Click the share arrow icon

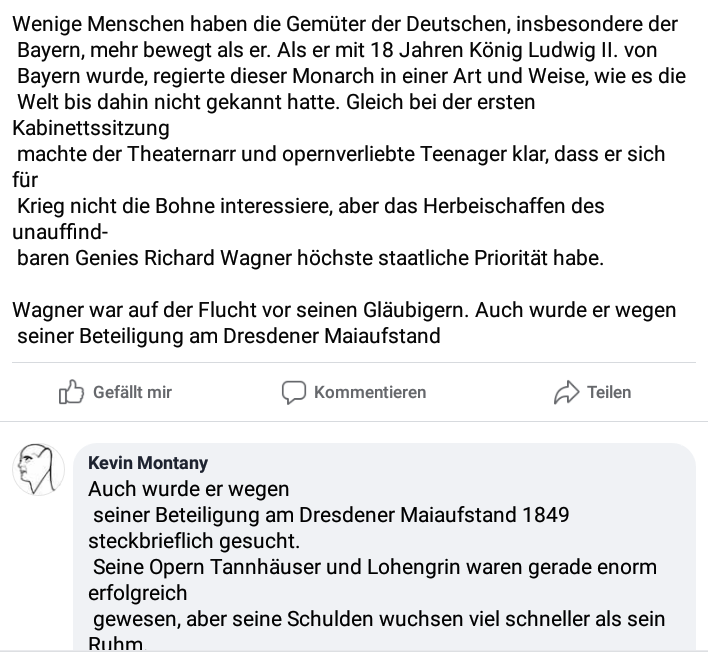point(566,392)
